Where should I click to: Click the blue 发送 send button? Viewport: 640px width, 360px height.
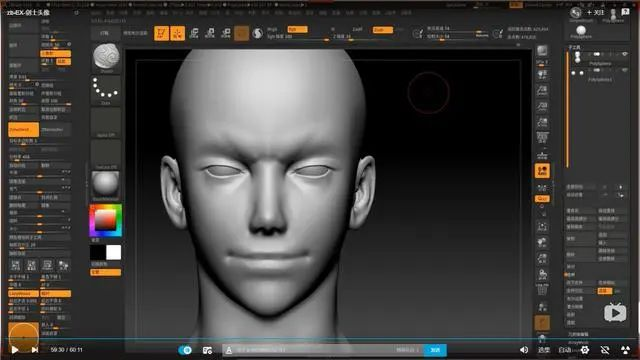click(435, 350)
